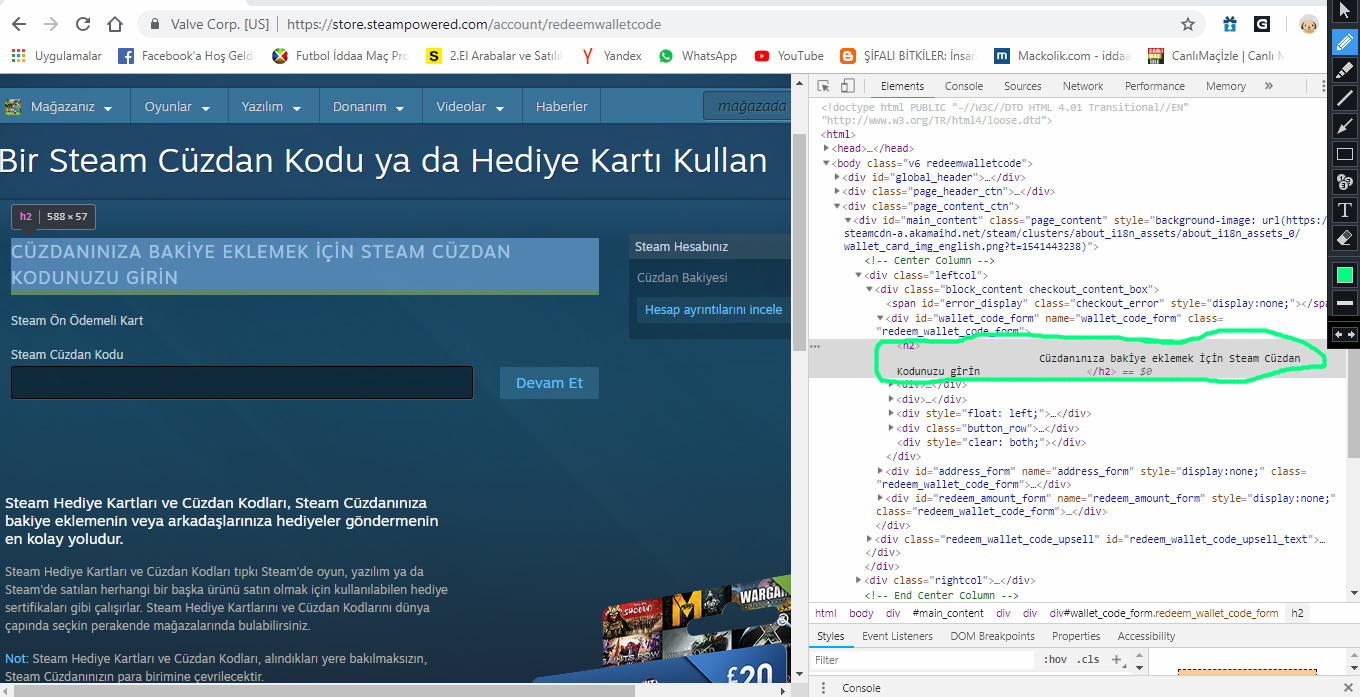Screen dimensions: 1360x697
Task: Expand the global_header div node
Action: point(838,177)
